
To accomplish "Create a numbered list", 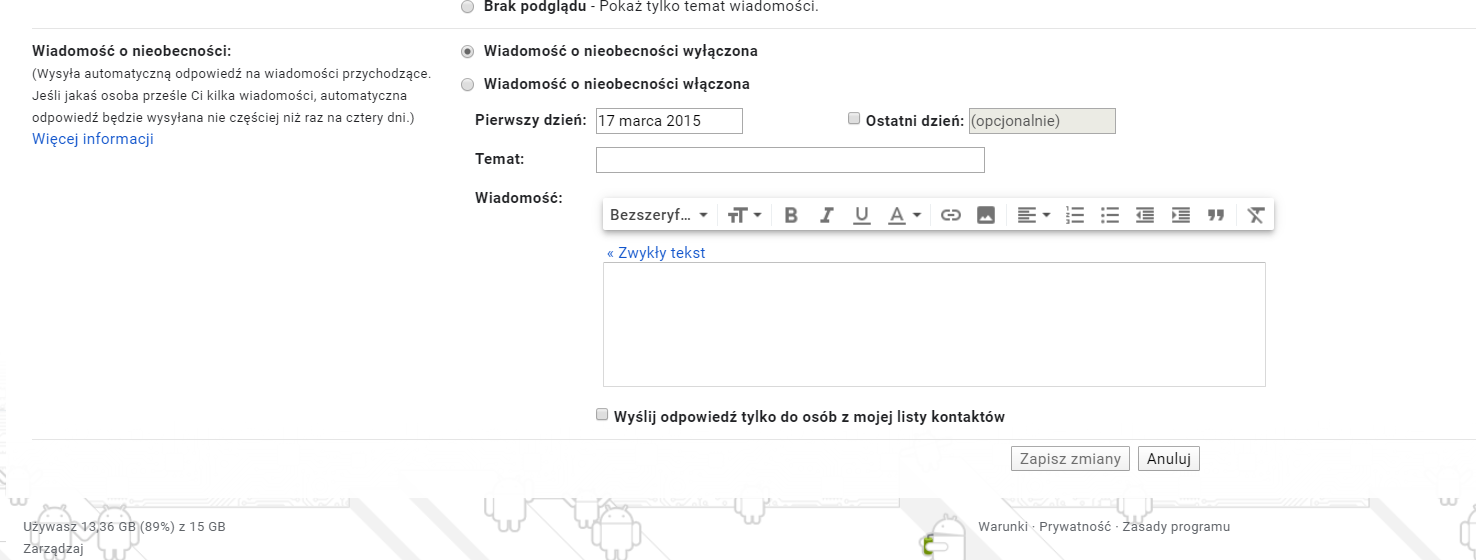I will (x=1075, y=215).
